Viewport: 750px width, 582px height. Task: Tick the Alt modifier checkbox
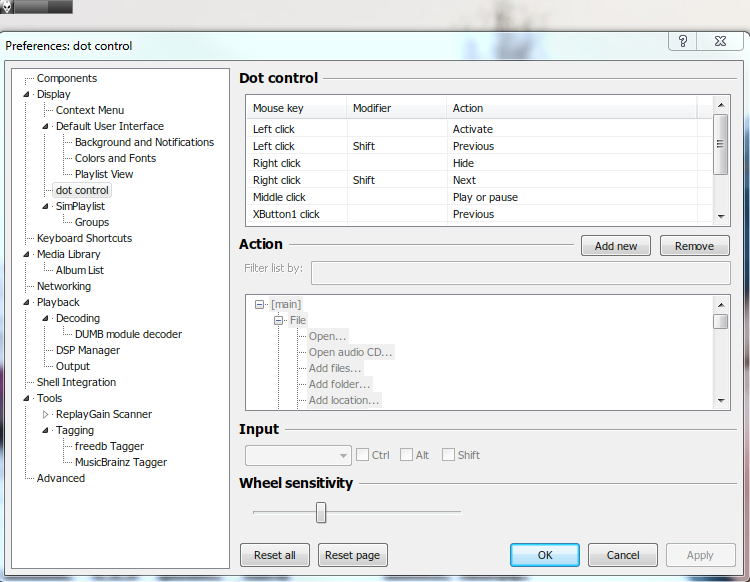[x=406, y=455]
